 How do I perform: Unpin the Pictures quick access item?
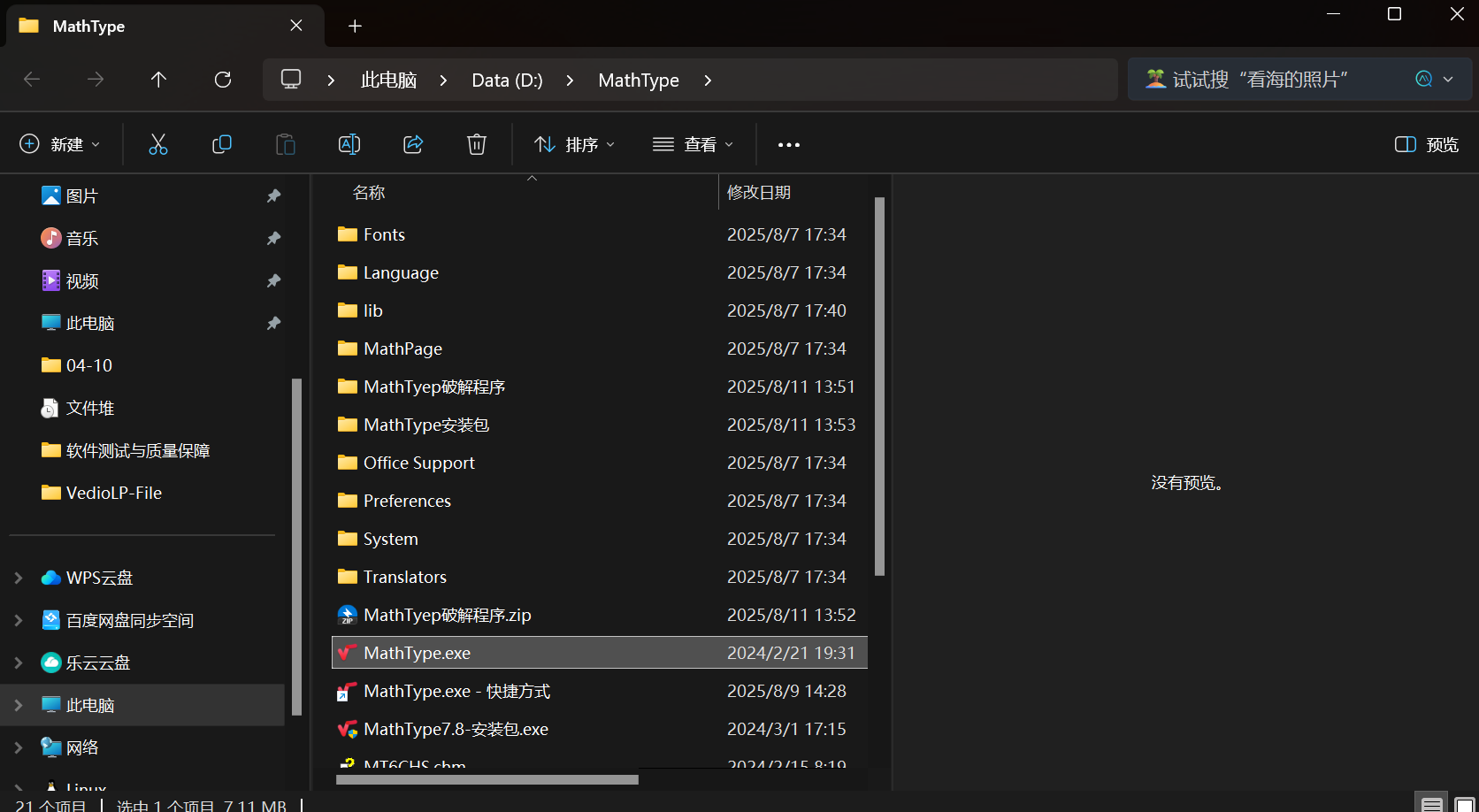pyautogui.click(x=274, y=195)
